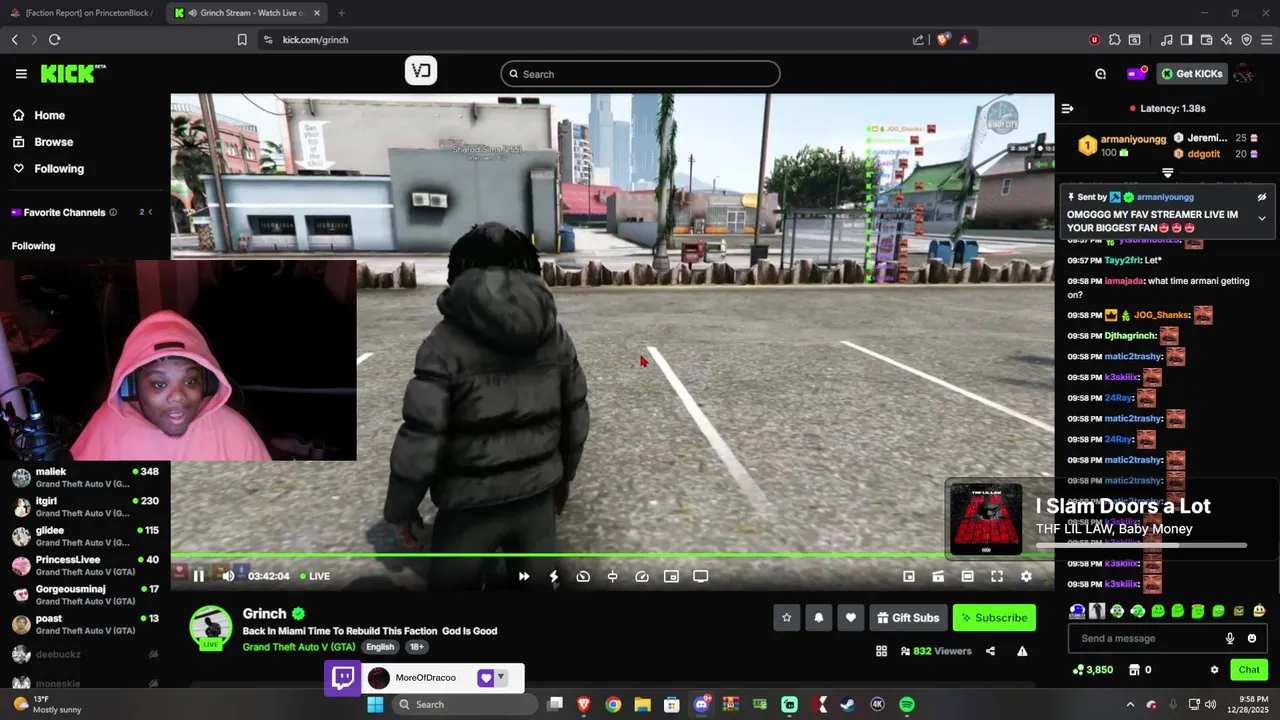Open the chat settings gear
The width and height of the screenshot is (1280, 720).
coord(1214,670)
